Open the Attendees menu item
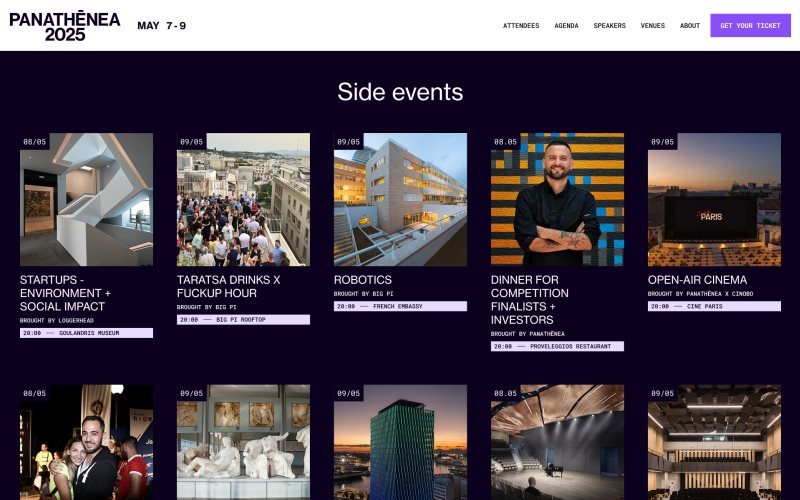Image resolution: width=800 pixels, height=500 pixels. tap(521, 26)
